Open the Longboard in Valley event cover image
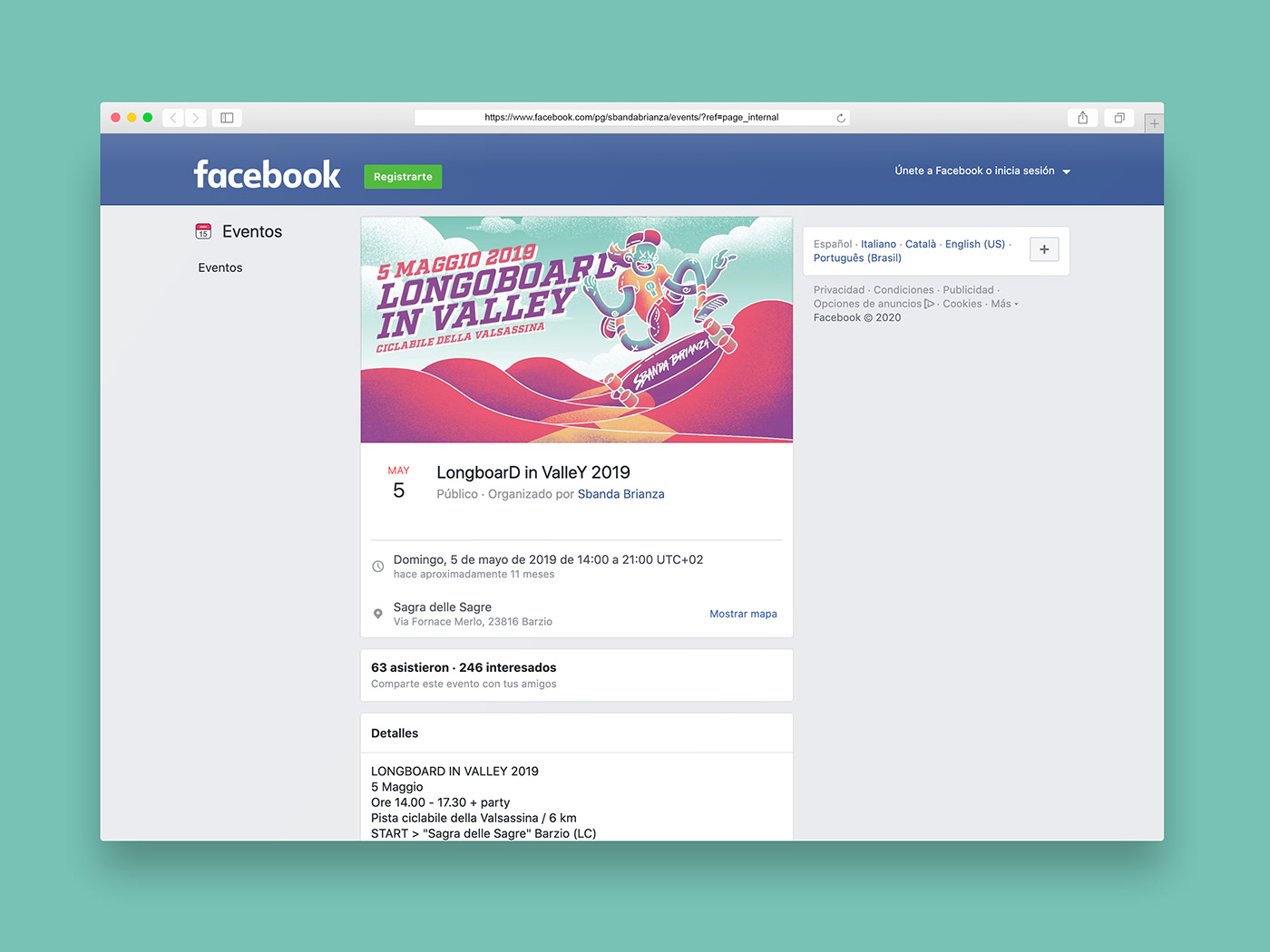This screenshot has height=952, width=1270. (577, 330)
